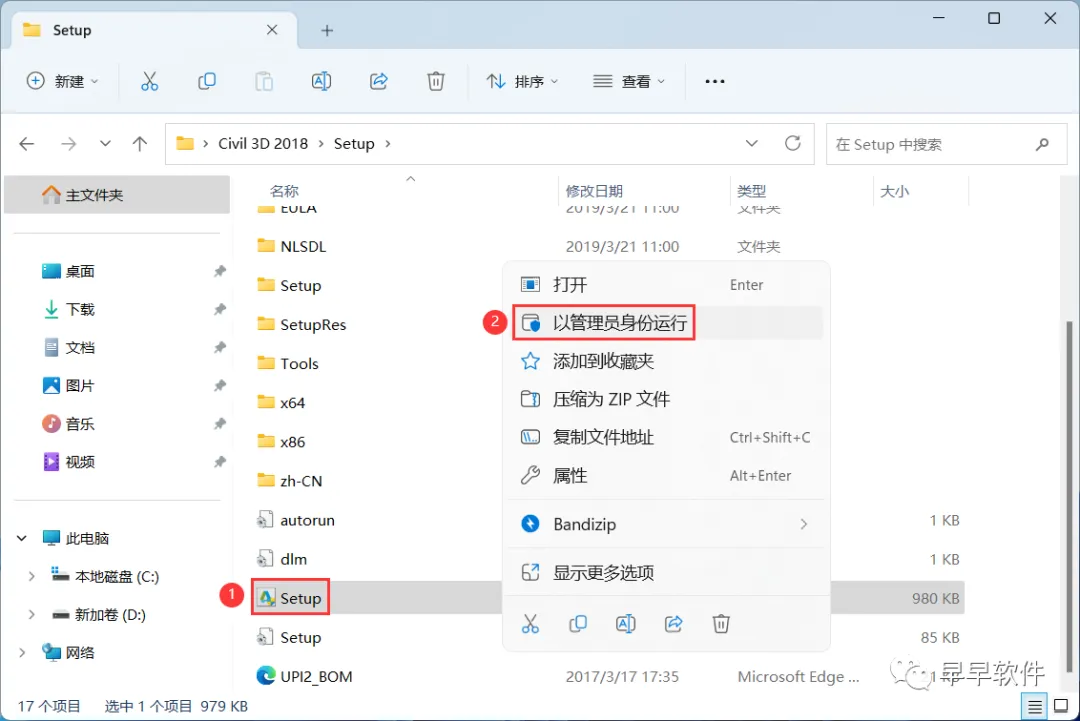
Task: Choose 以管理员身份运行 from context menu
Action: click(x=666, y=322)
